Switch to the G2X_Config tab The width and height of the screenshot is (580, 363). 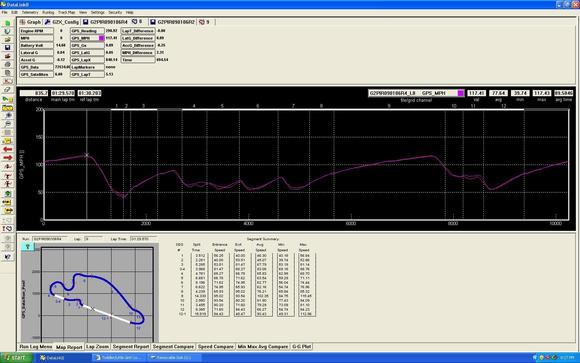coord(62,22)
